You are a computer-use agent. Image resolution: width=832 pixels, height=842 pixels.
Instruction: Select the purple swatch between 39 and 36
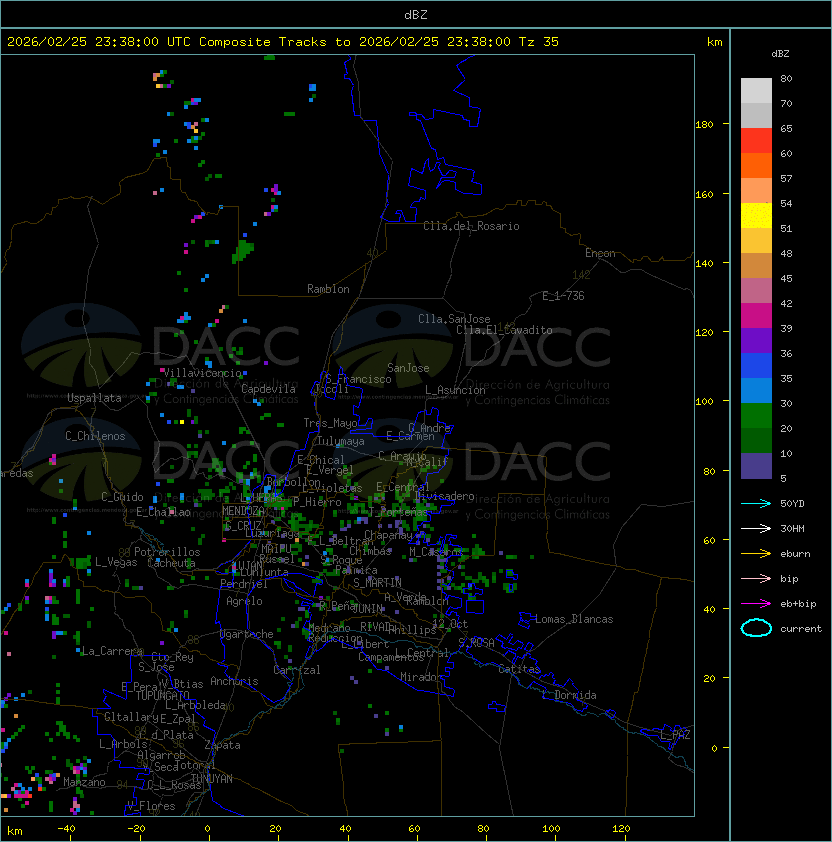coord(756,341)
